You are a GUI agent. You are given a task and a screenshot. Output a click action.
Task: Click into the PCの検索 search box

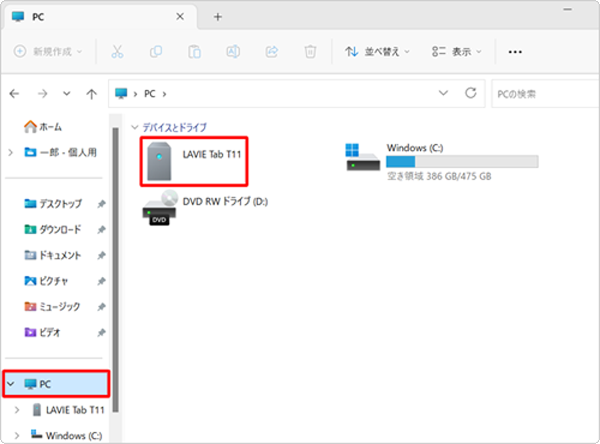[545, 94]
